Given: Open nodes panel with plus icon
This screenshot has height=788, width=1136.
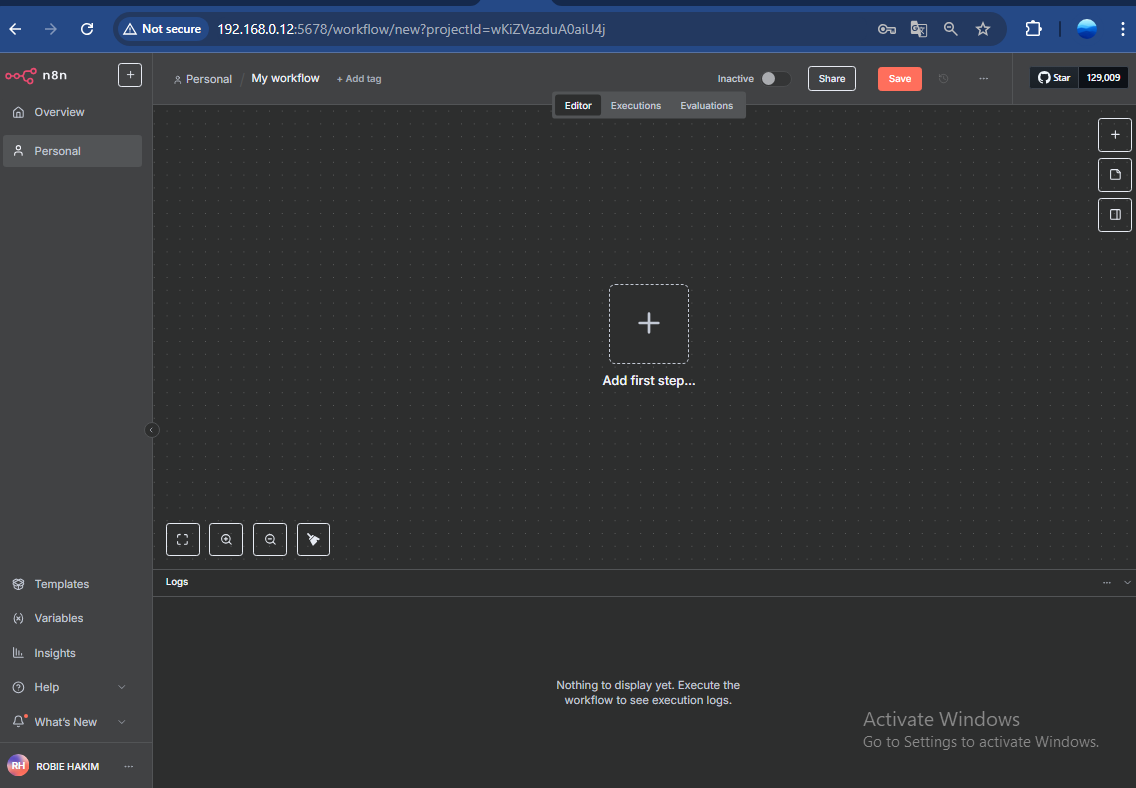Looking at the screenshot, I should tap(1115, 135).
